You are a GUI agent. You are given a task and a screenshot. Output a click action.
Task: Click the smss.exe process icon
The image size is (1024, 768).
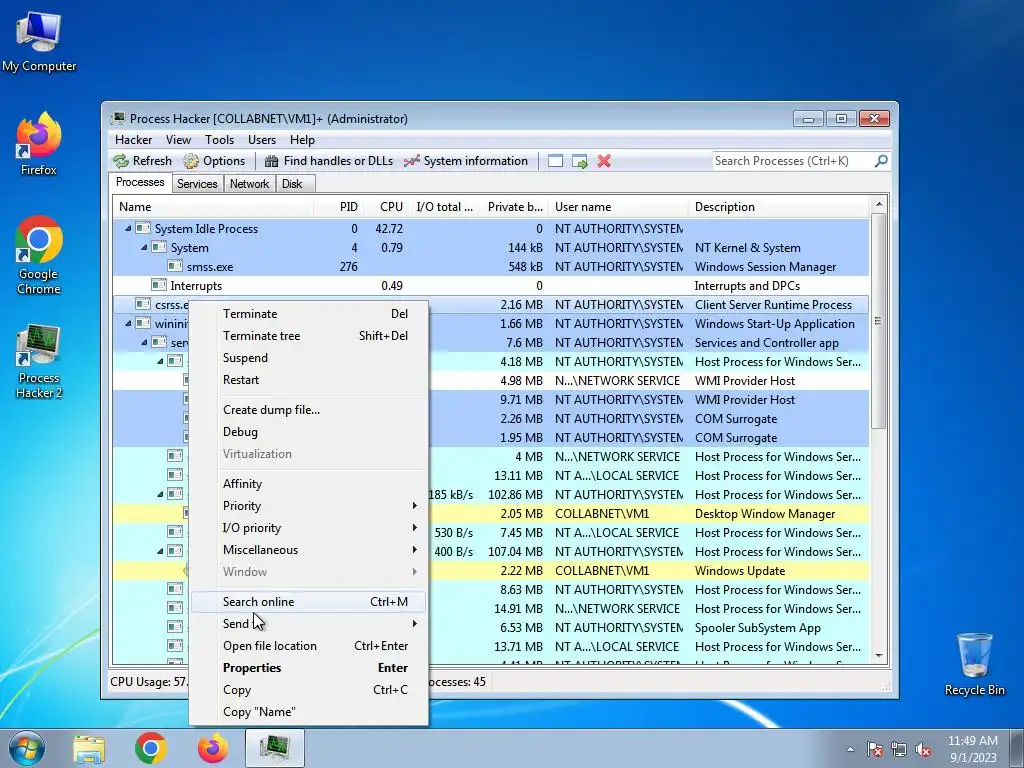(174, 266)
